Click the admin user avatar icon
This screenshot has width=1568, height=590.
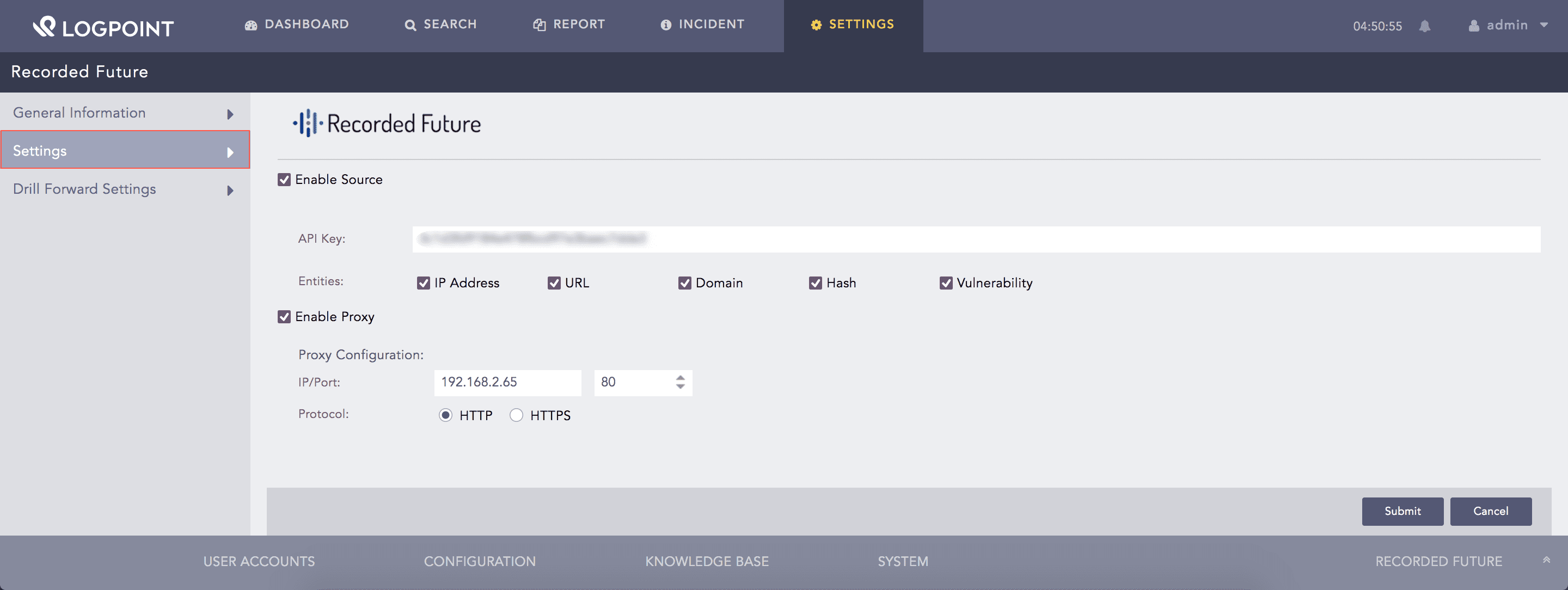(1474, 26)
